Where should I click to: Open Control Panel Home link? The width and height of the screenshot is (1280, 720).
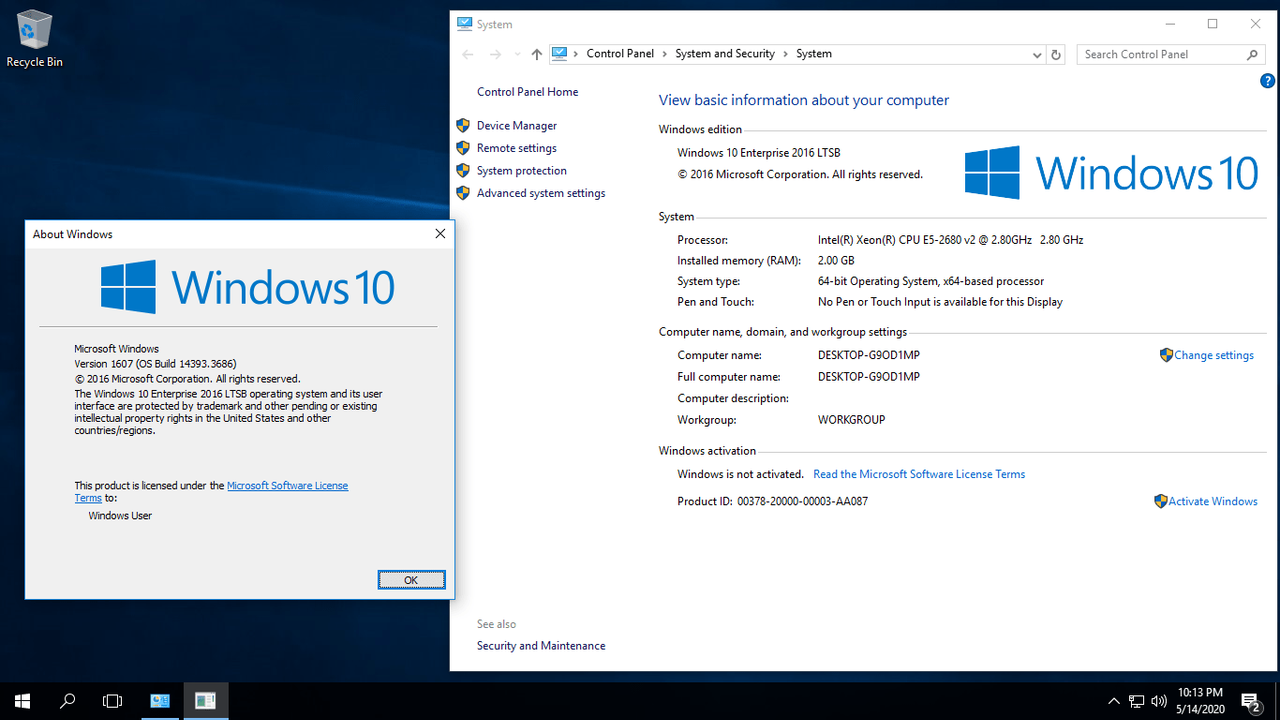[x=527, y=92]
